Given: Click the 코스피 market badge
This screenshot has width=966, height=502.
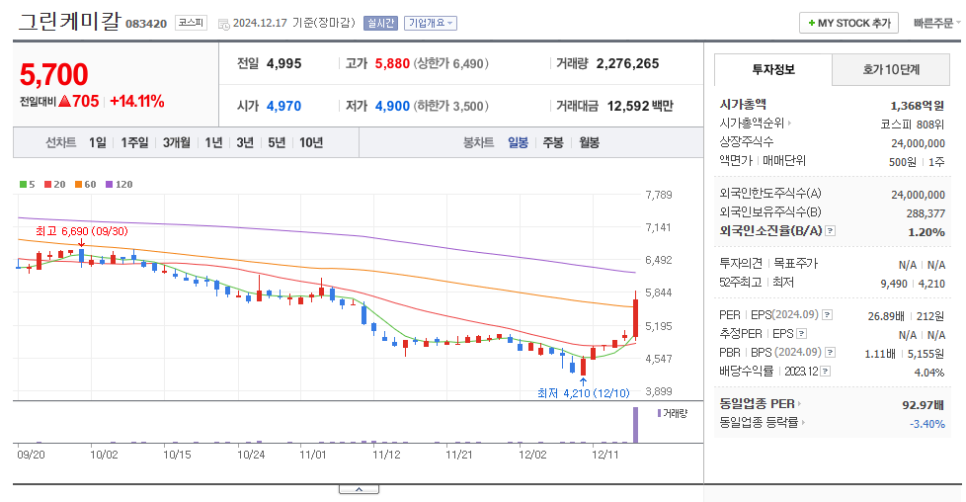Looking at the screenshot, I should [x=190, y=23].
